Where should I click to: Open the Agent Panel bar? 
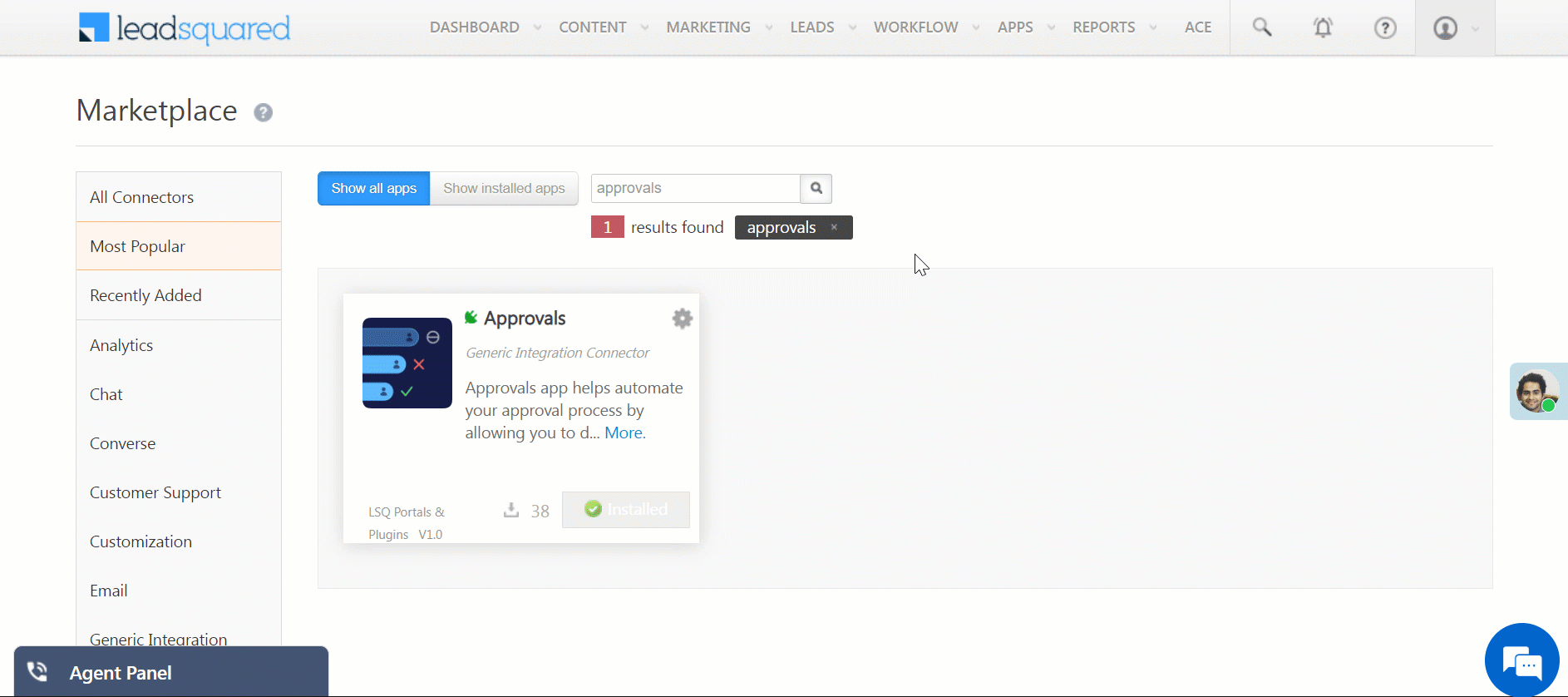(171, 671)
